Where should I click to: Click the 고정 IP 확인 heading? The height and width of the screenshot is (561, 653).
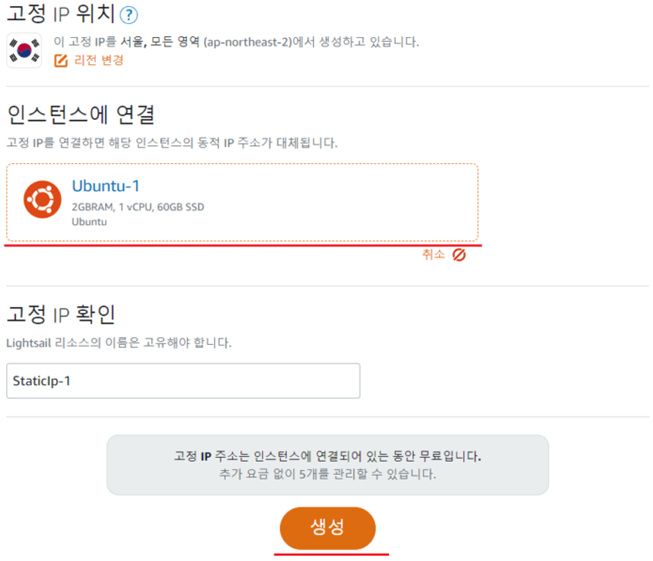(x=61, y=314)
